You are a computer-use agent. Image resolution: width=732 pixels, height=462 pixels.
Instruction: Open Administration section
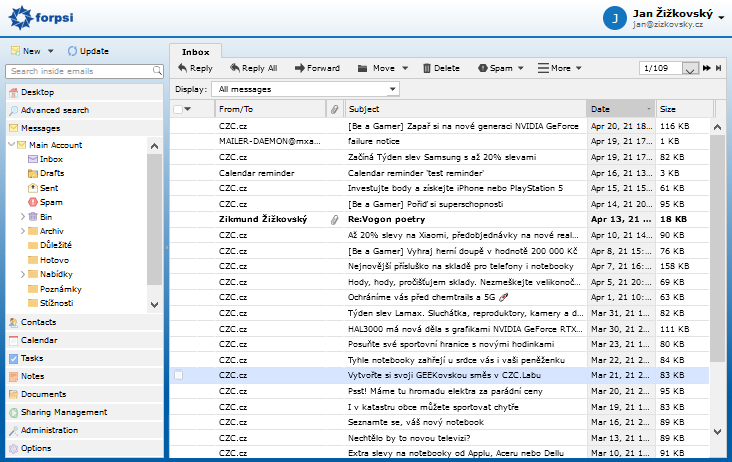84,430
